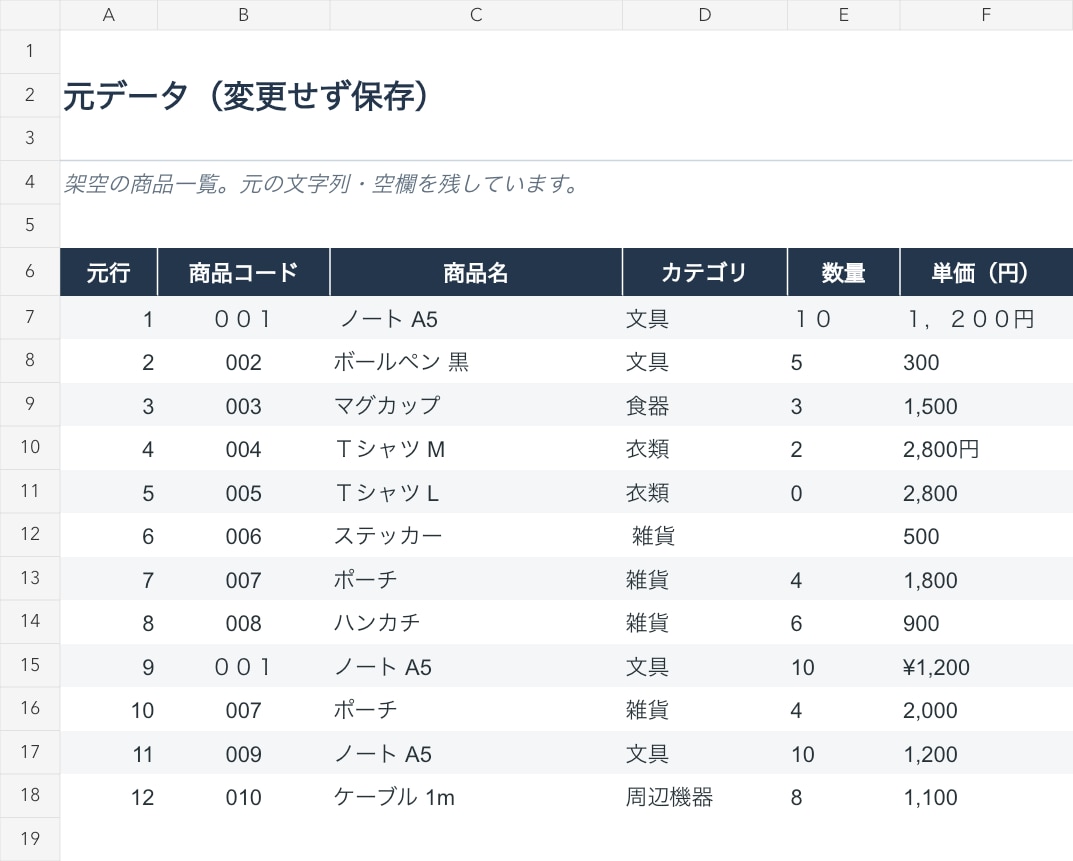Select full-width quantity １０ cell
This screenshot has height=861, width=1073.
tap(844, 318)
